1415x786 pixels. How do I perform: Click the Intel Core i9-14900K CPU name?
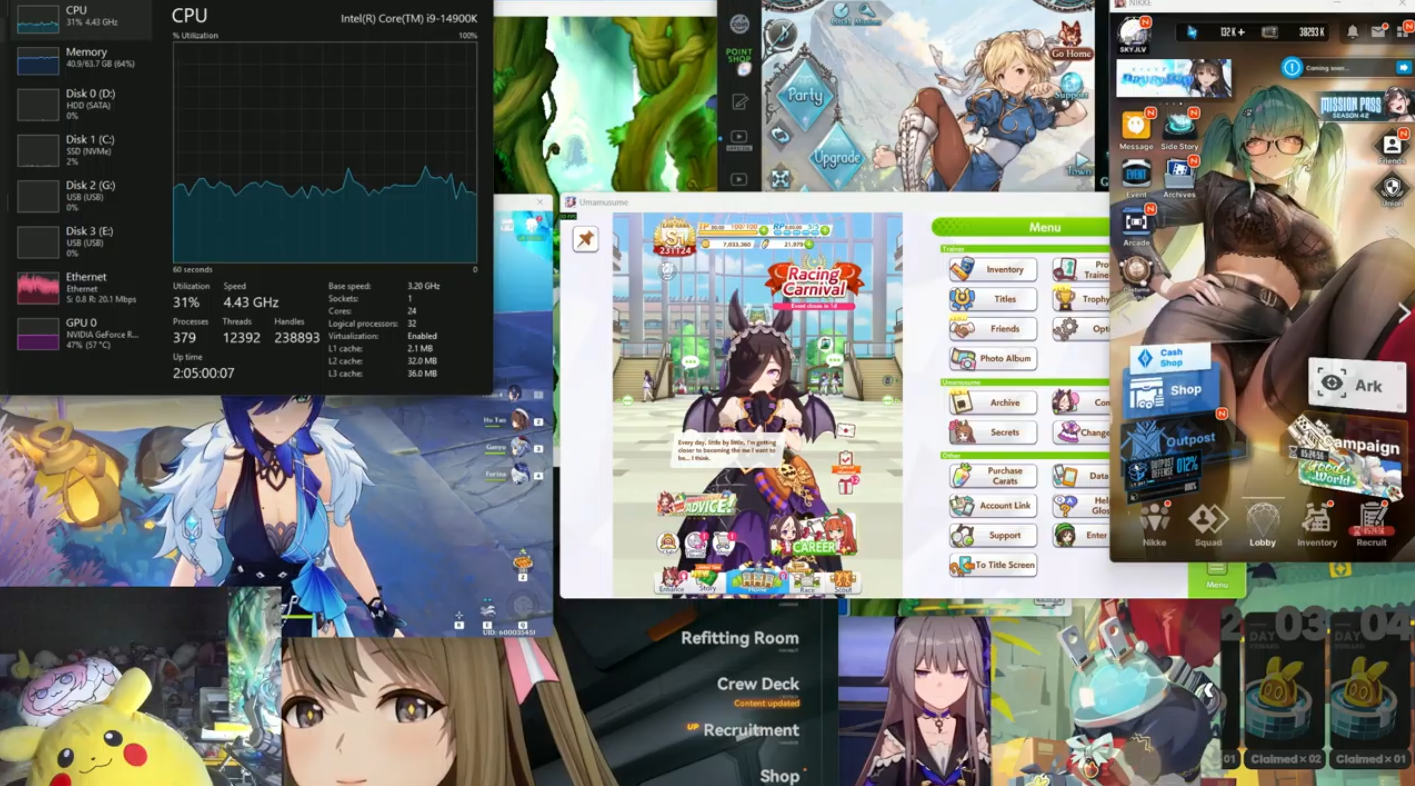pyautogui.click(x=408, y=18)
